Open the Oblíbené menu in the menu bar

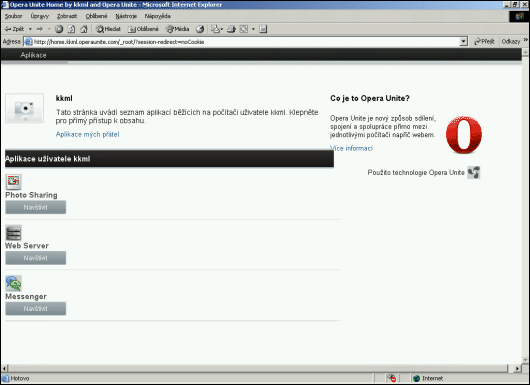click(96, 16)
